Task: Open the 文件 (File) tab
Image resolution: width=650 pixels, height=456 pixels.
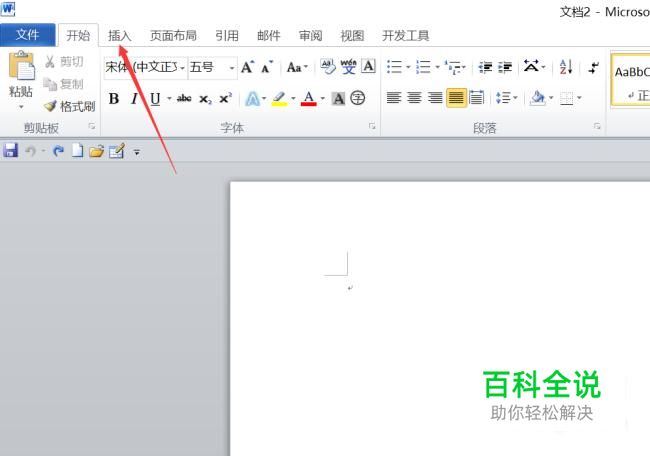Action: [x=28, y=35]
